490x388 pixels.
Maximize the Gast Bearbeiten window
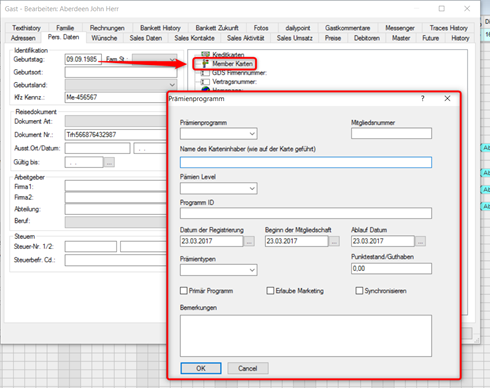pos(442,9)
